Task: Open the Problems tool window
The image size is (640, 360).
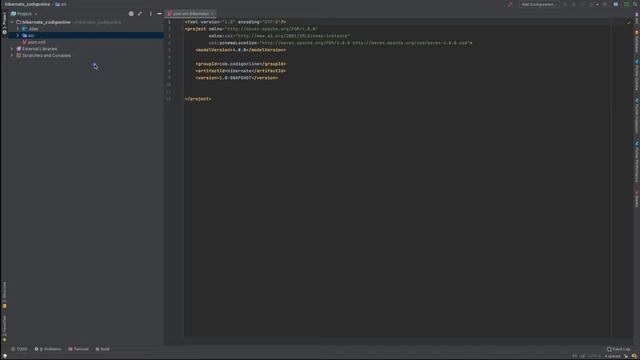Action: [x=48, y=349]
